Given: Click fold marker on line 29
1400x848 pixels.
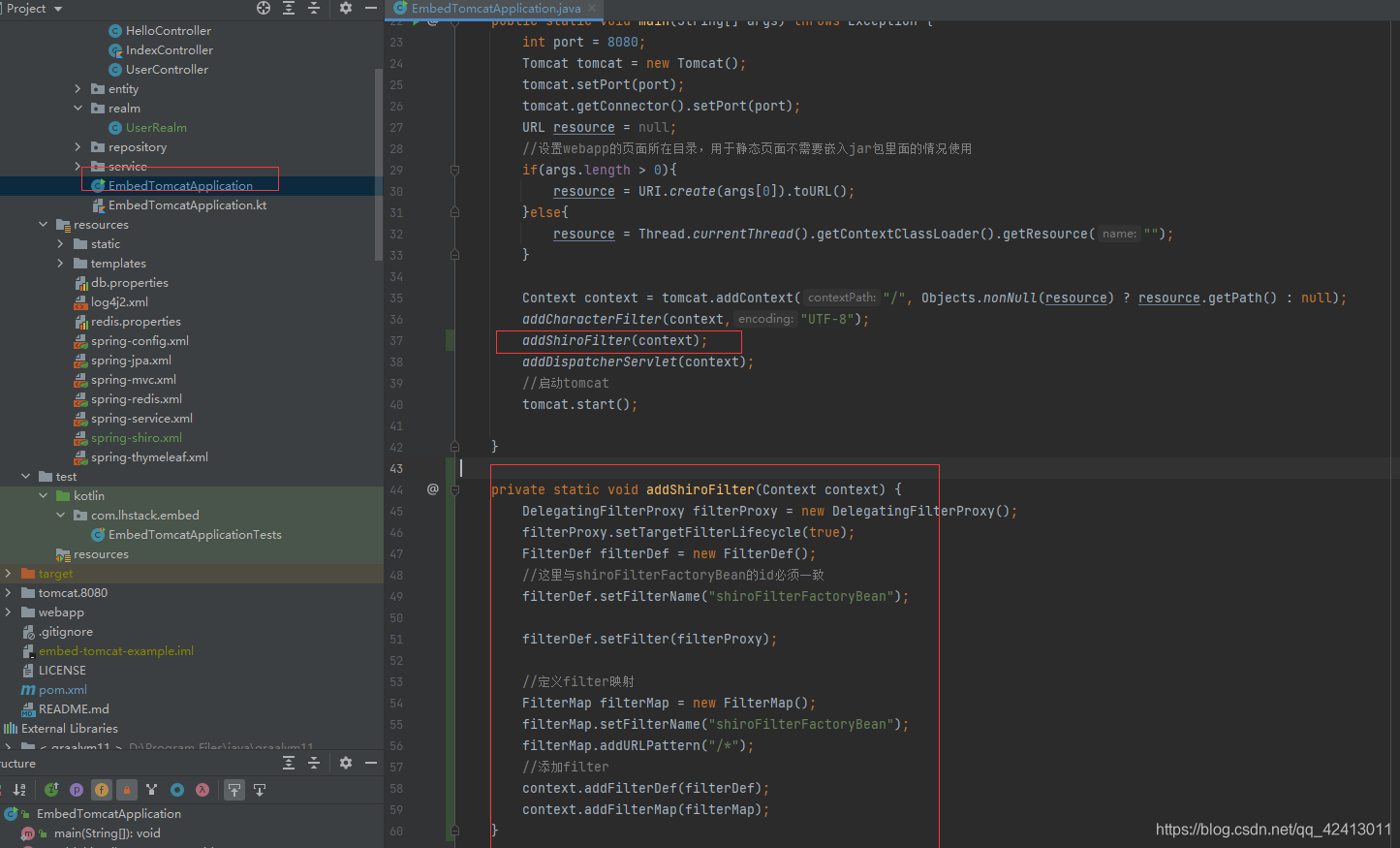Looking at the screenshot, I should point(454,171).
